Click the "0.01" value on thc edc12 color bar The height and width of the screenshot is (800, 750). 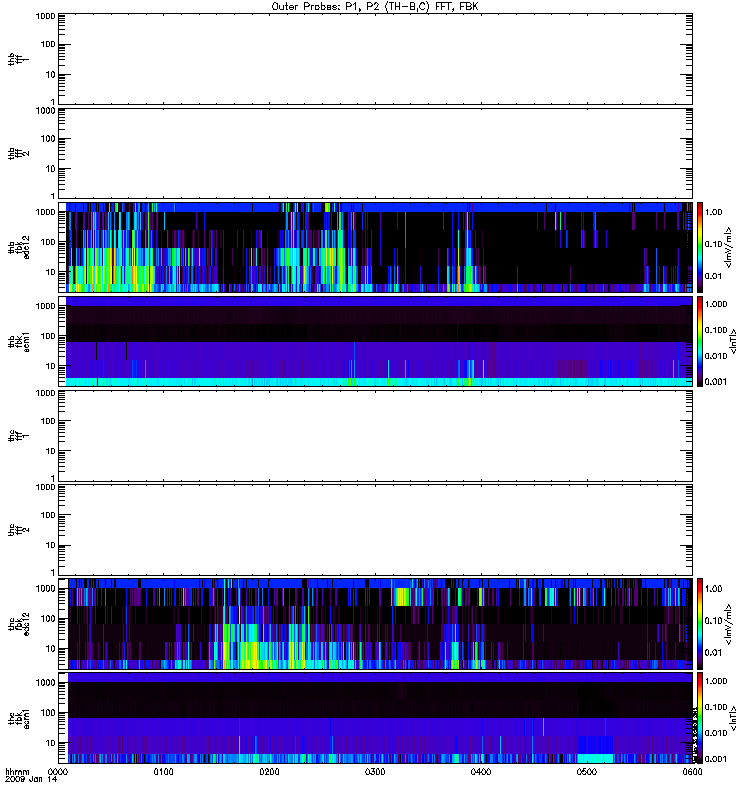(x=713, y=653)
